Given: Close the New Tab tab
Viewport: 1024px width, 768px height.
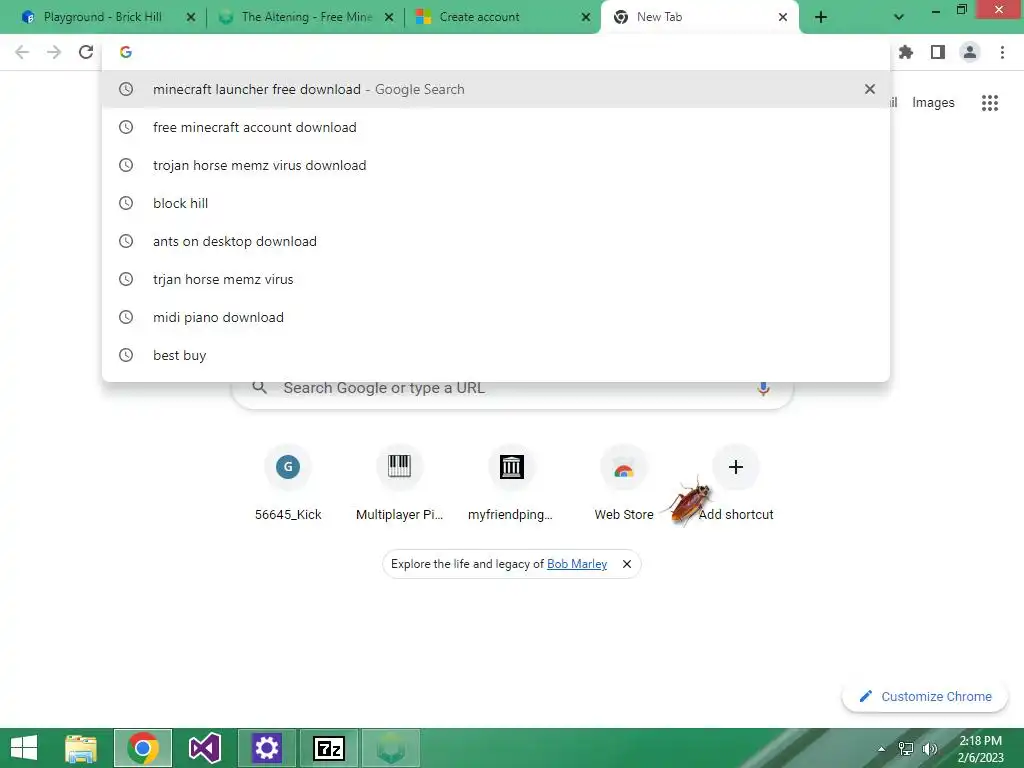Looking at the screenshot, I should click(x=782, y=18).
